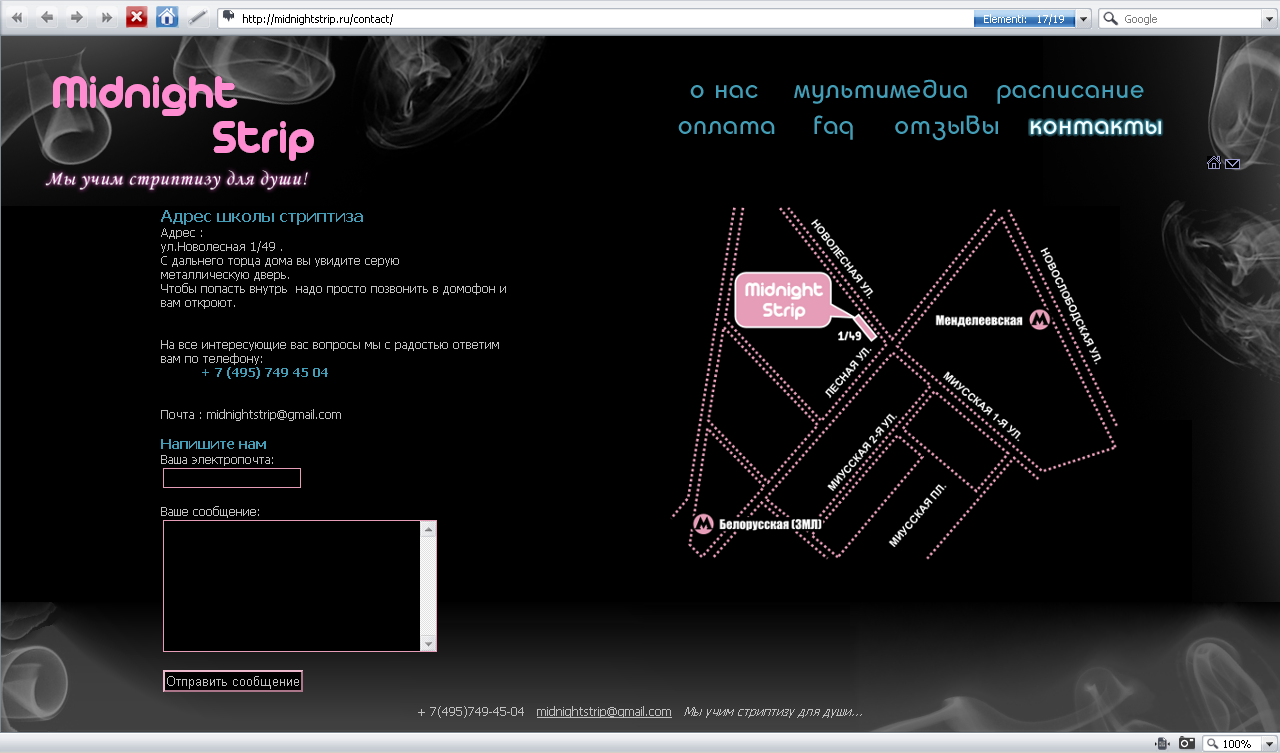
Task: Click the 'Отправить сообщение' button
Action: [x=233, y=681]
